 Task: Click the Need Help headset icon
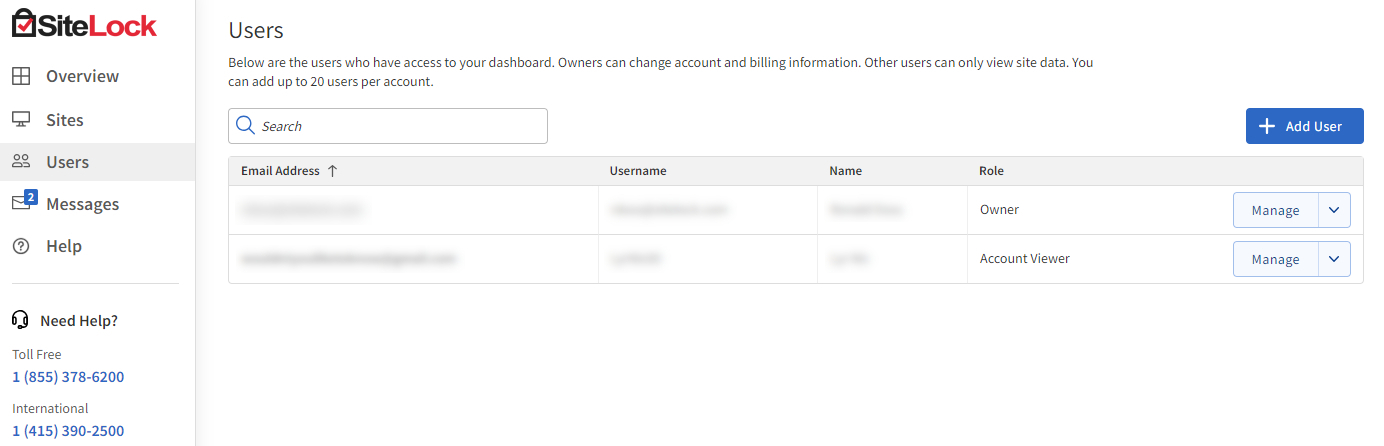click(x=20, y=320)
